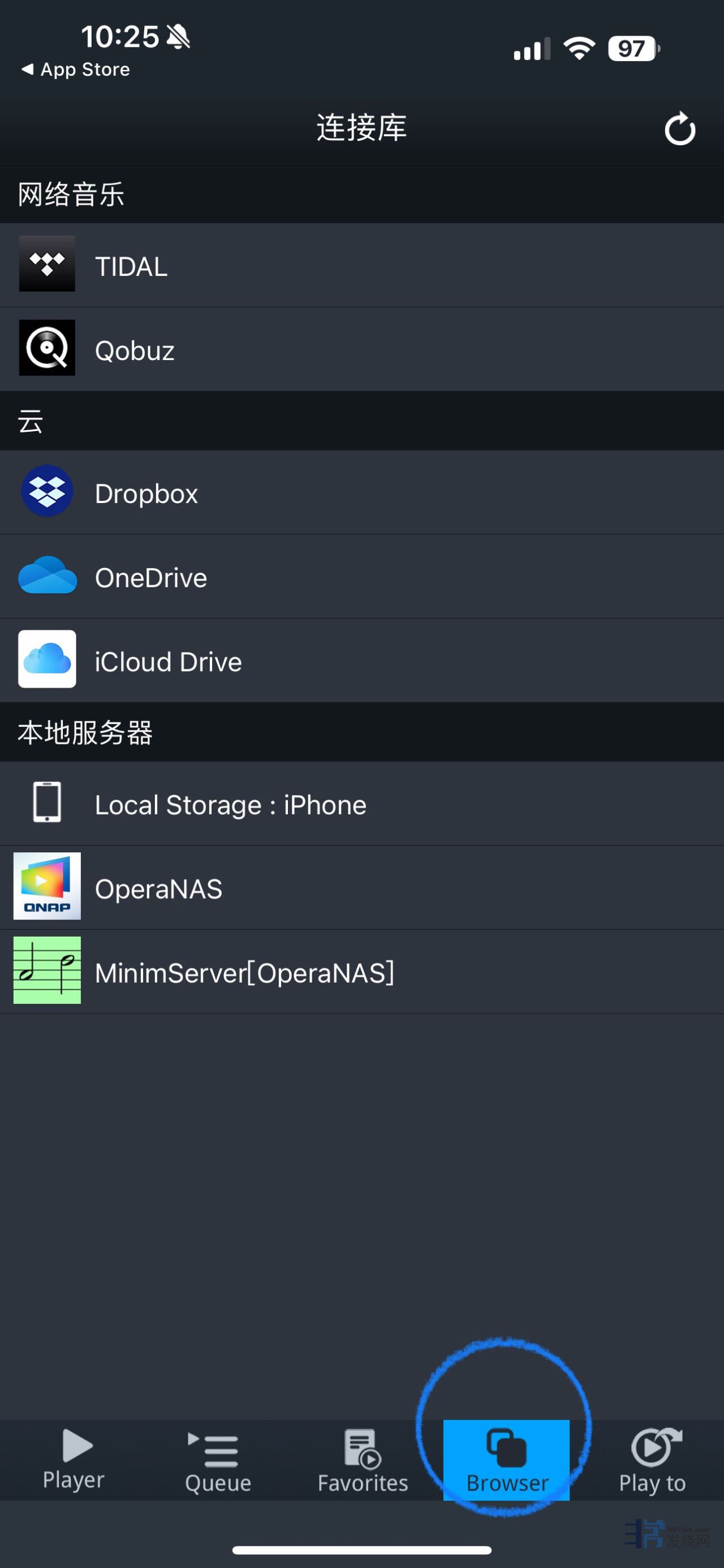
Task: Open the TIDAL logo icon
Action: click(47, 263)
